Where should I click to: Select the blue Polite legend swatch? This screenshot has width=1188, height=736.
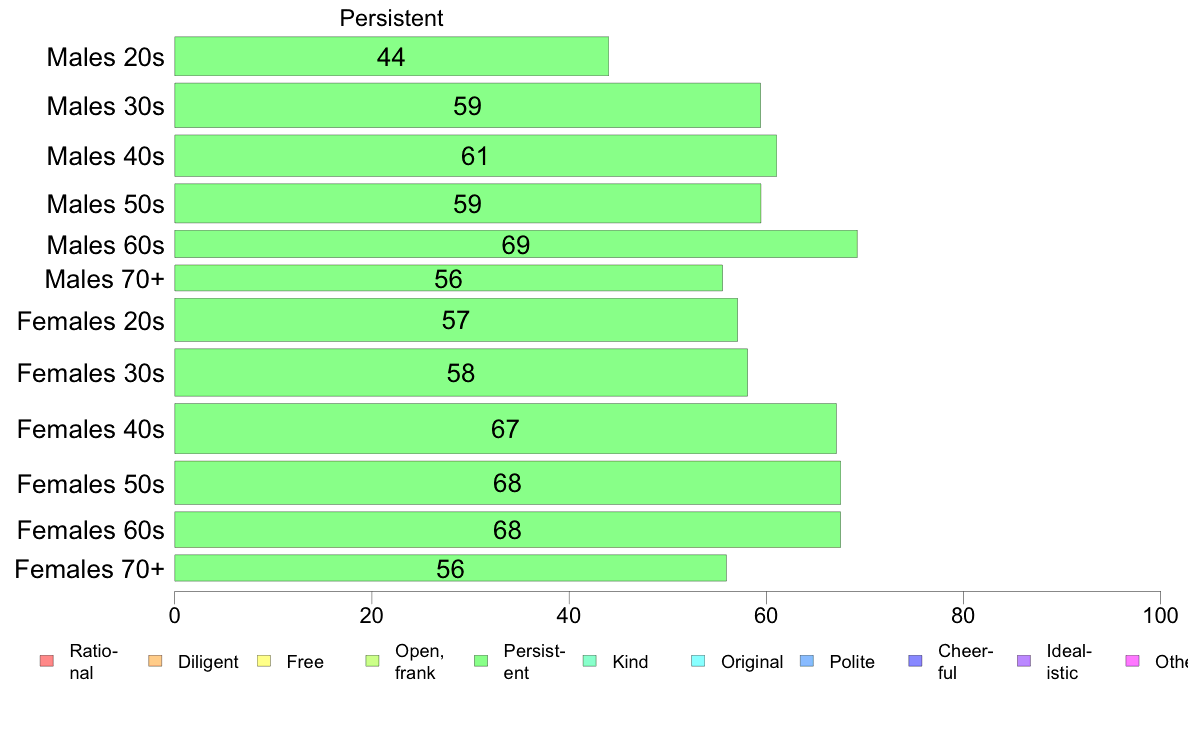pyautogui.click(x=807, y=661)
